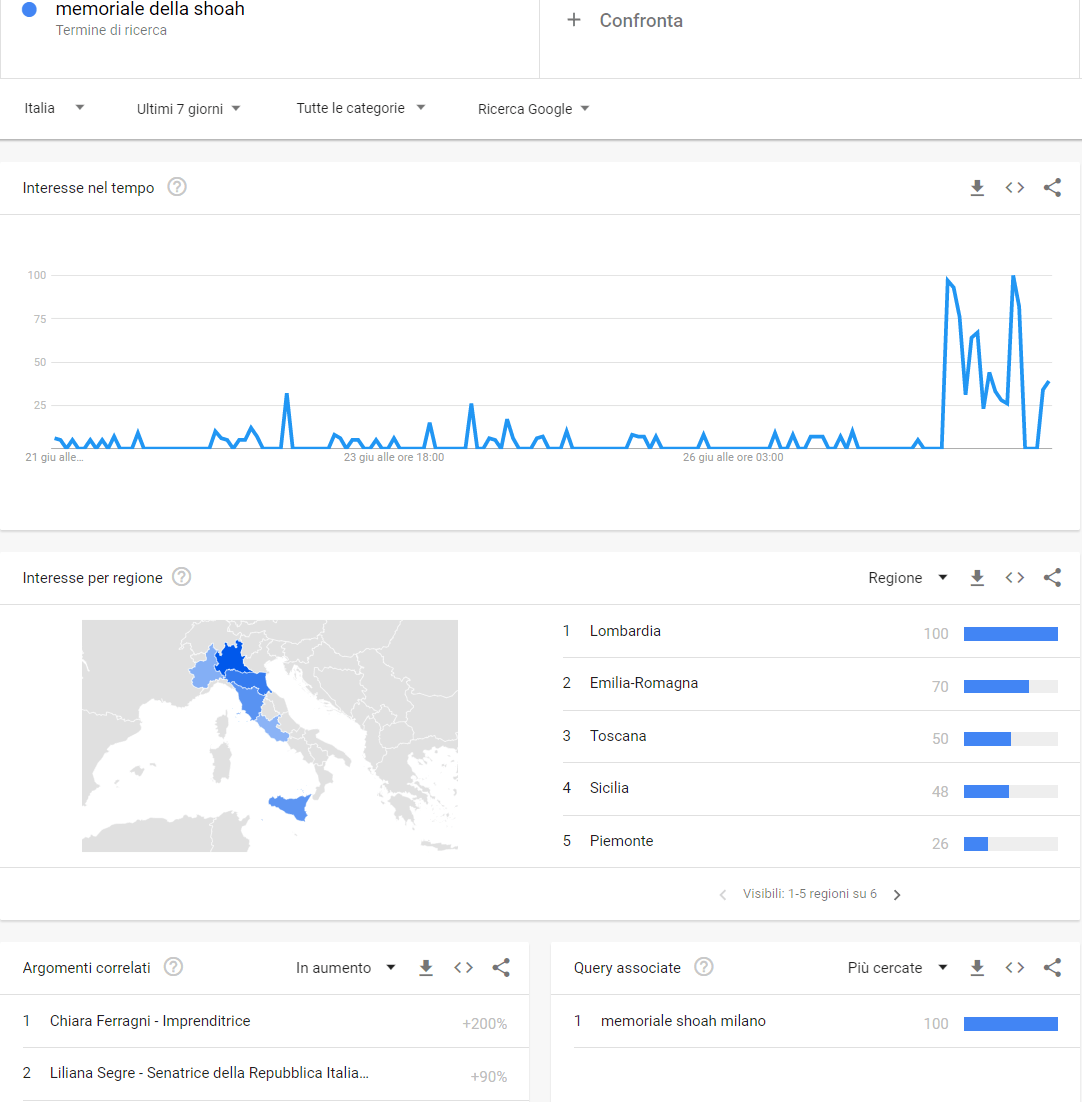
Task: Share the Interesse nel tempo chart
Action: (1052, 188)
